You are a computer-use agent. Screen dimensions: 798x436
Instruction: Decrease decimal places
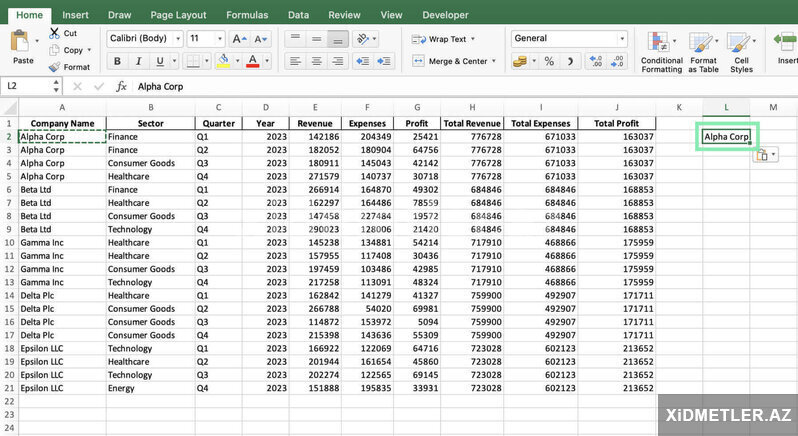click(x=617, y=62)
